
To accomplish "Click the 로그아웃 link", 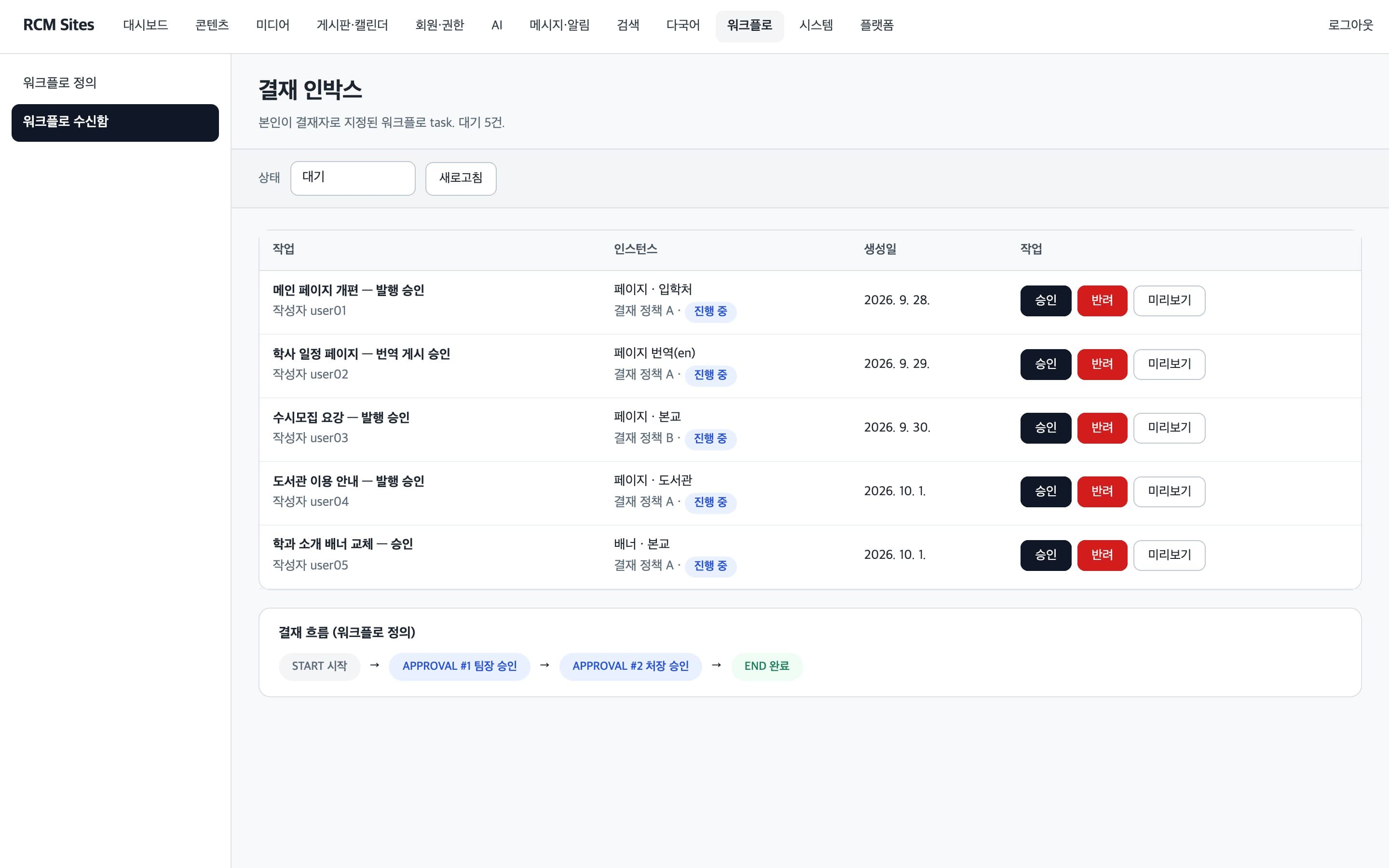I will pyautogui.click(x=1350, y=25).
